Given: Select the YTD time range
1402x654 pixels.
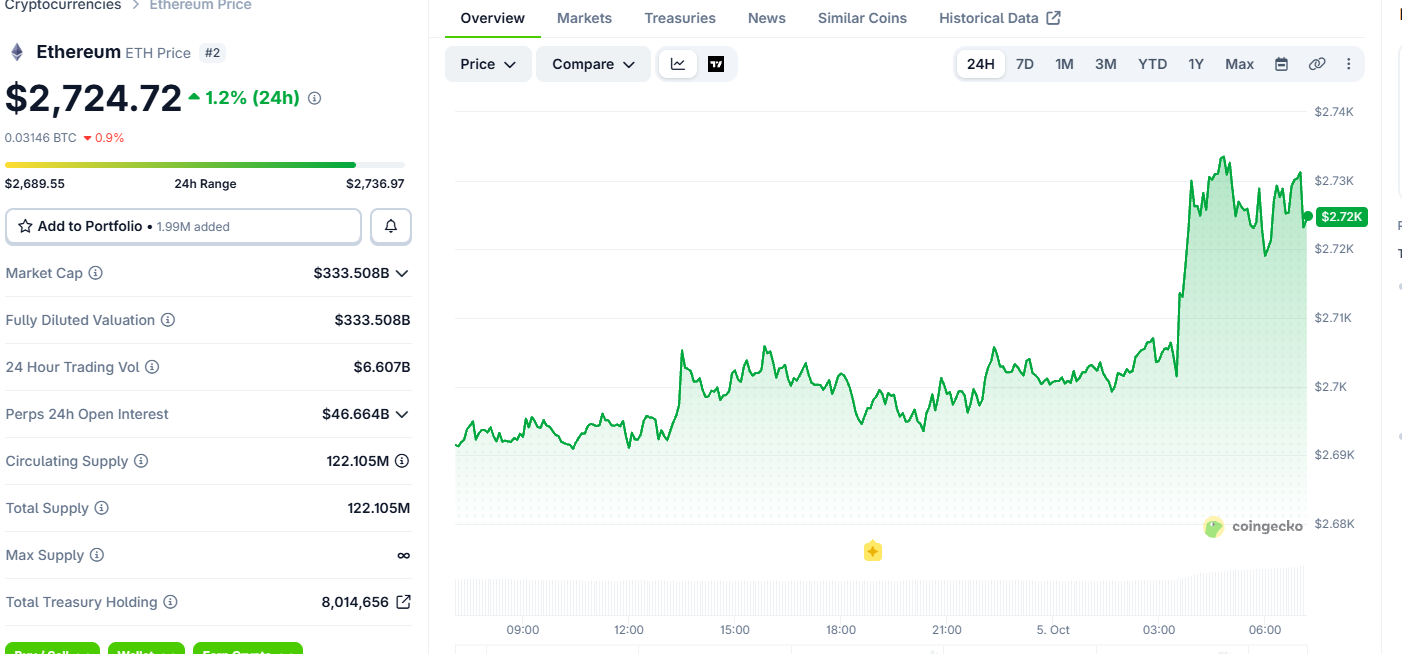Looking at the screenshot, I should [1152, 64].
